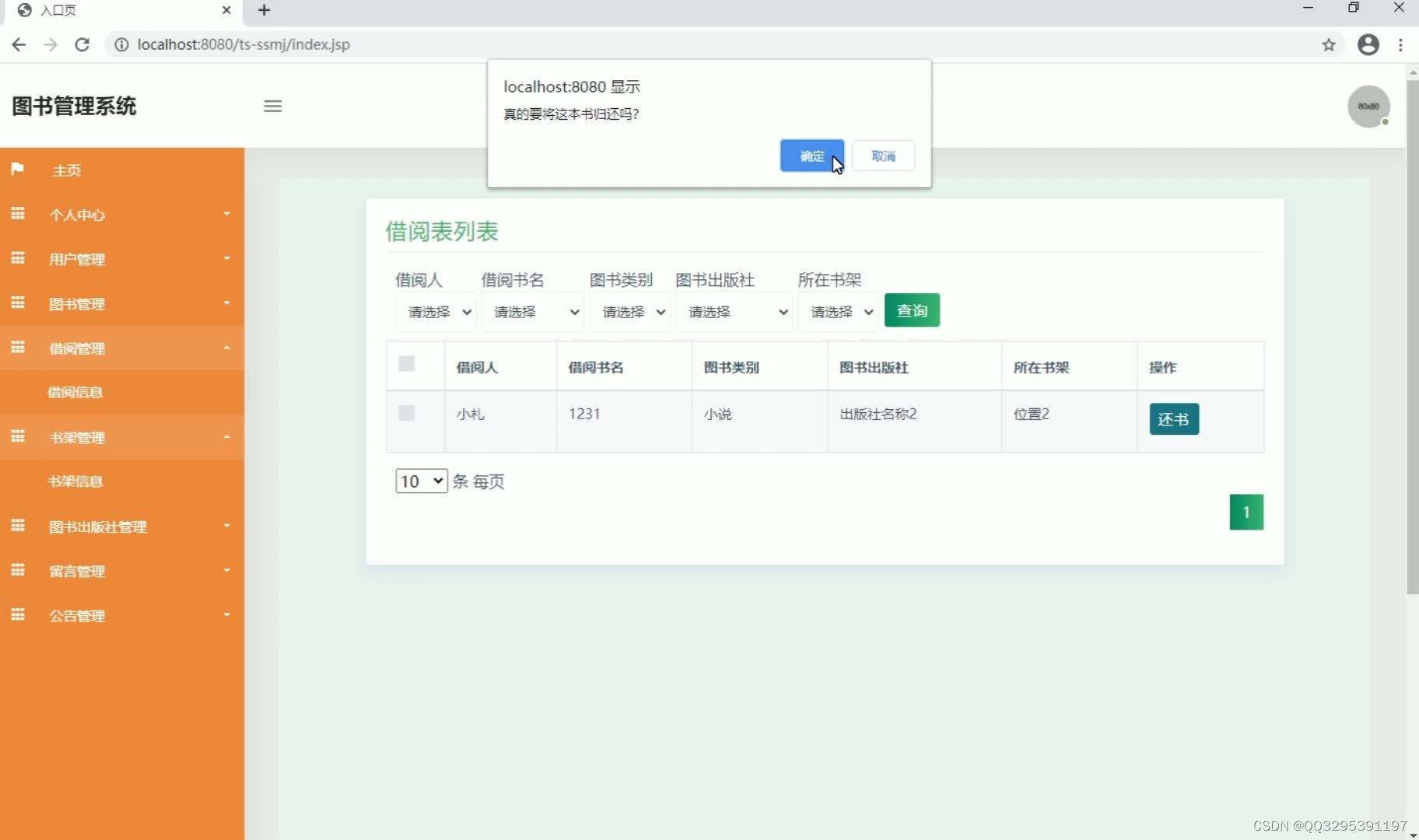Viewport: 1419px width, 840px height.
Task: Open the 借阅信息 submenu item
Action: [x=75, y=392]
